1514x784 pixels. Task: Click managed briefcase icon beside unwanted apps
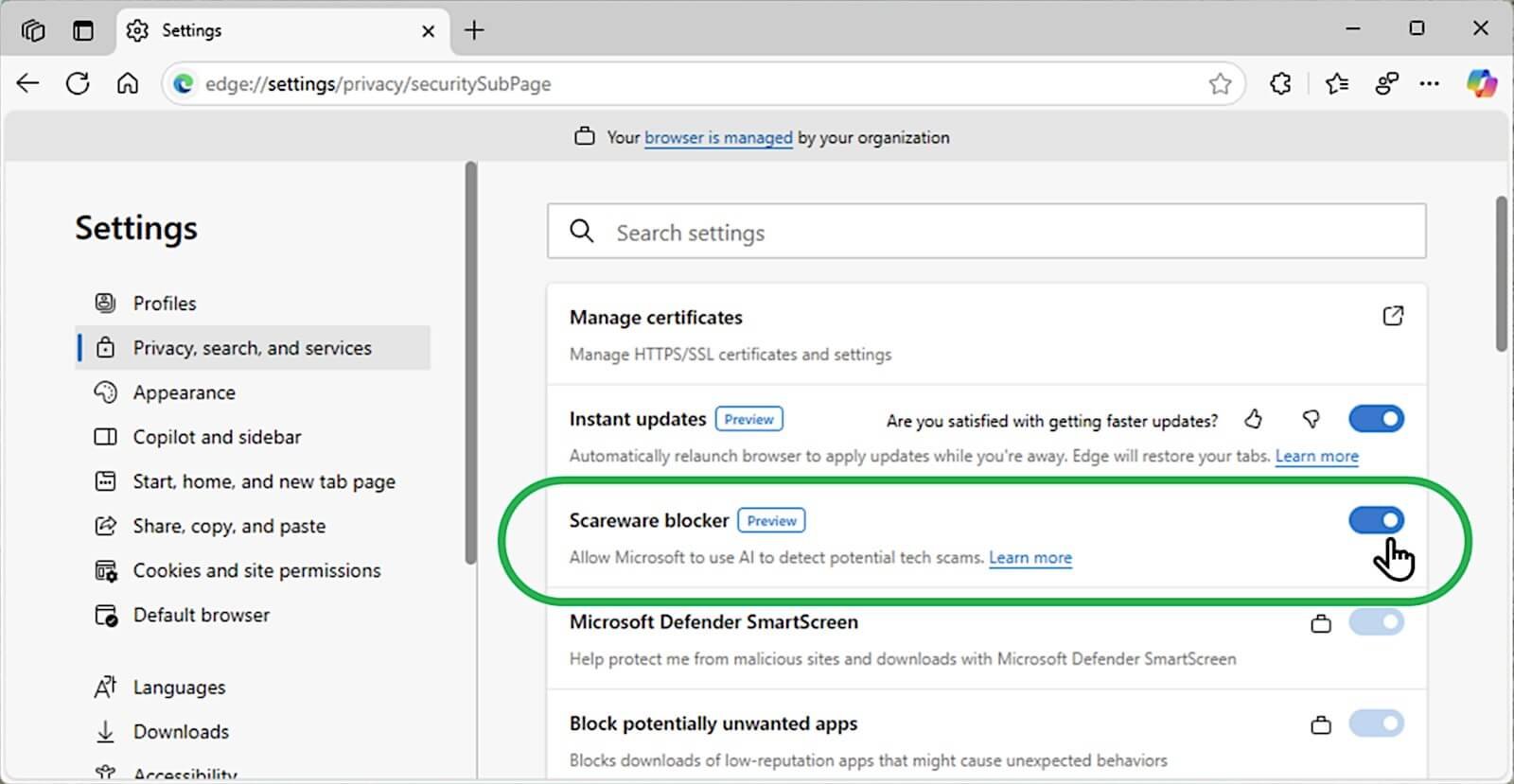click(x=1321, y=725)
